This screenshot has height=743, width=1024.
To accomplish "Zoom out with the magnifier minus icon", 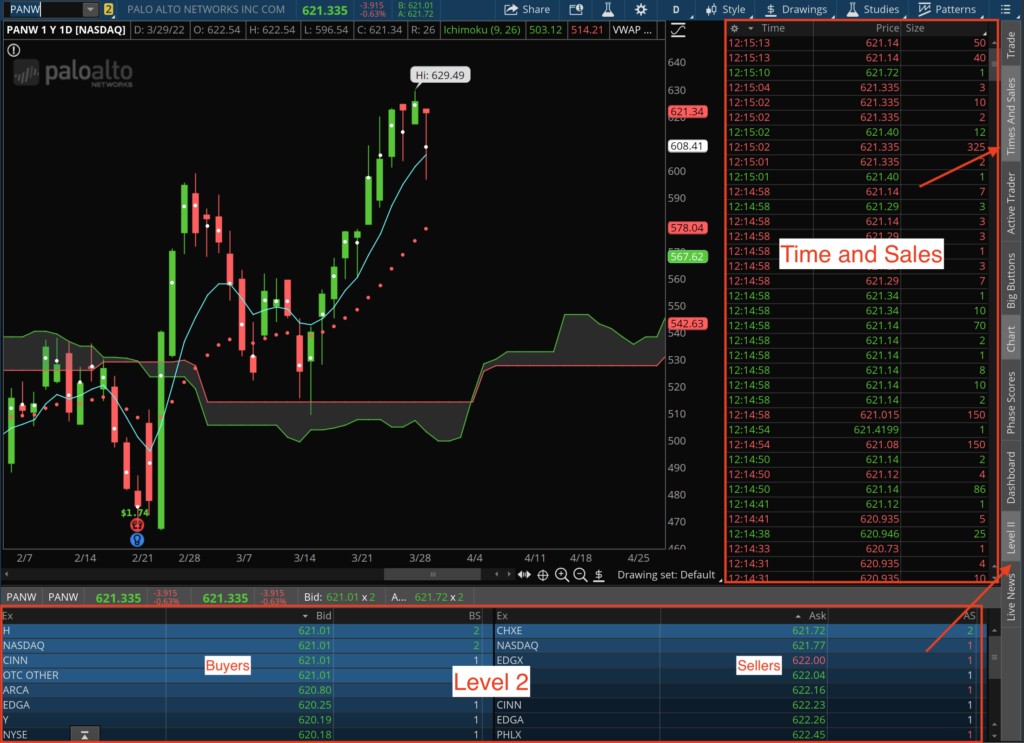I will (x=580, y=575).
